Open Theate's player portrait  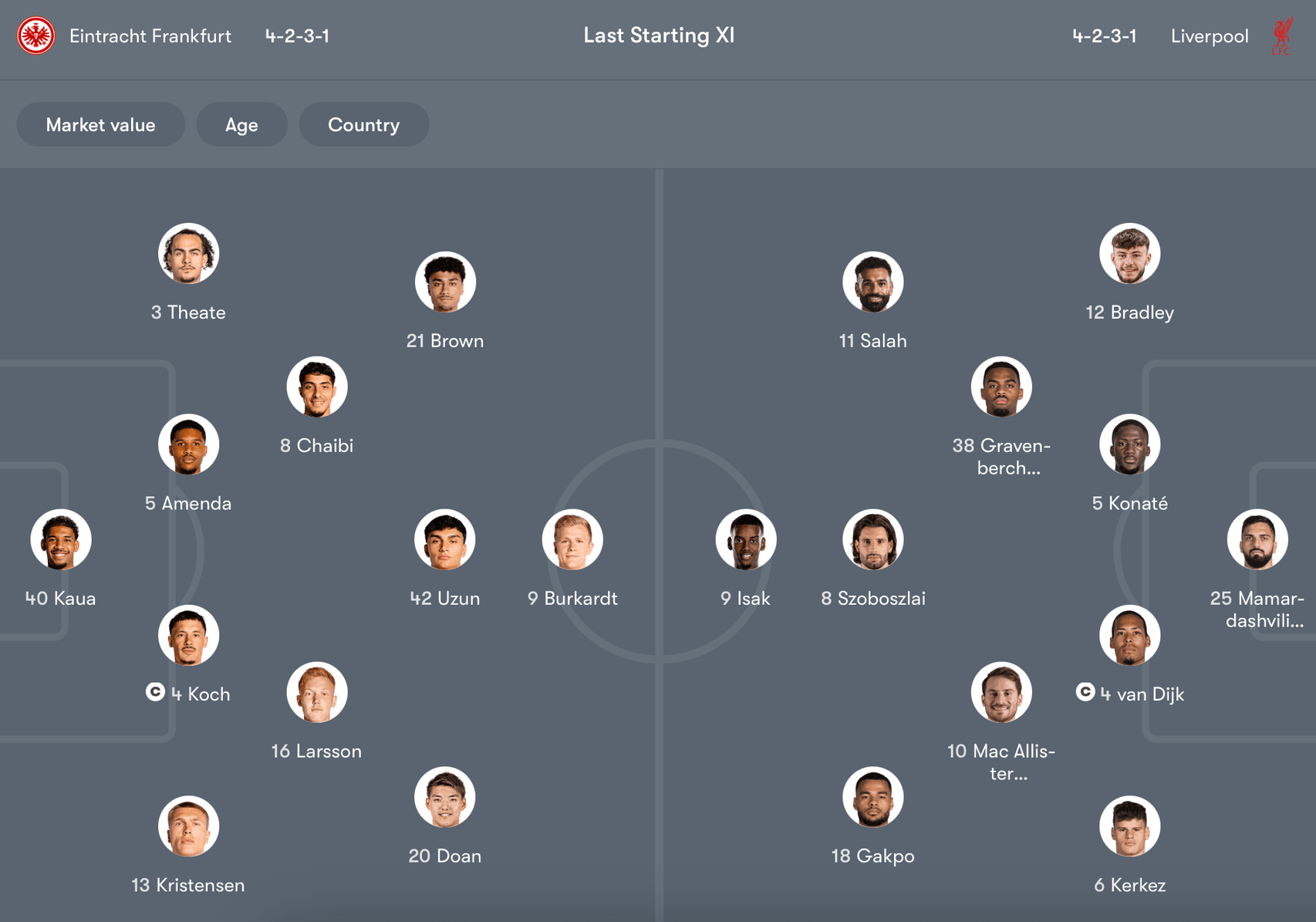(188, 254)
